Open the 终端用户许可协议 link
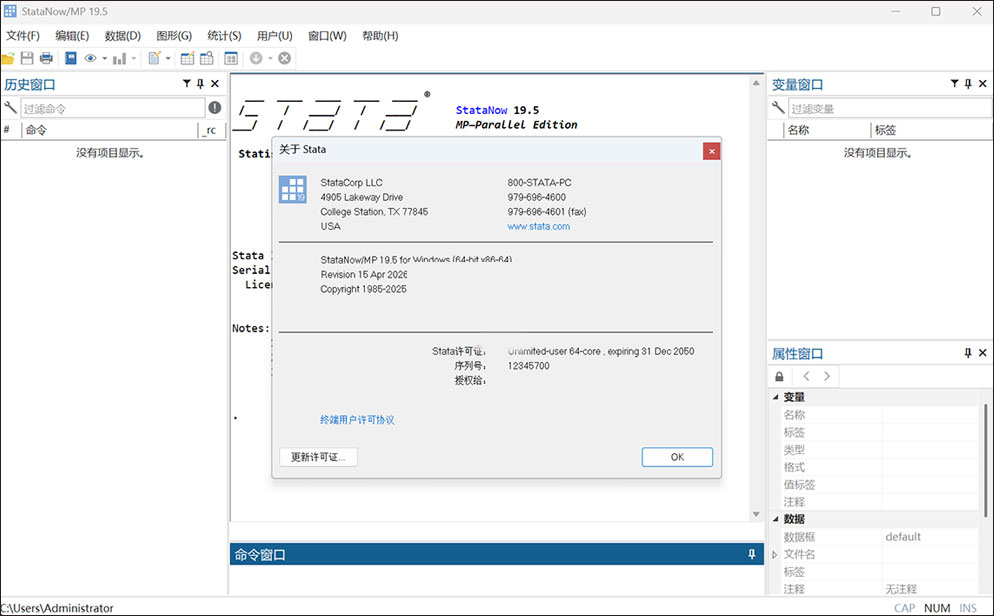Screen dimensions: 994x616 [x=357, y=420]
